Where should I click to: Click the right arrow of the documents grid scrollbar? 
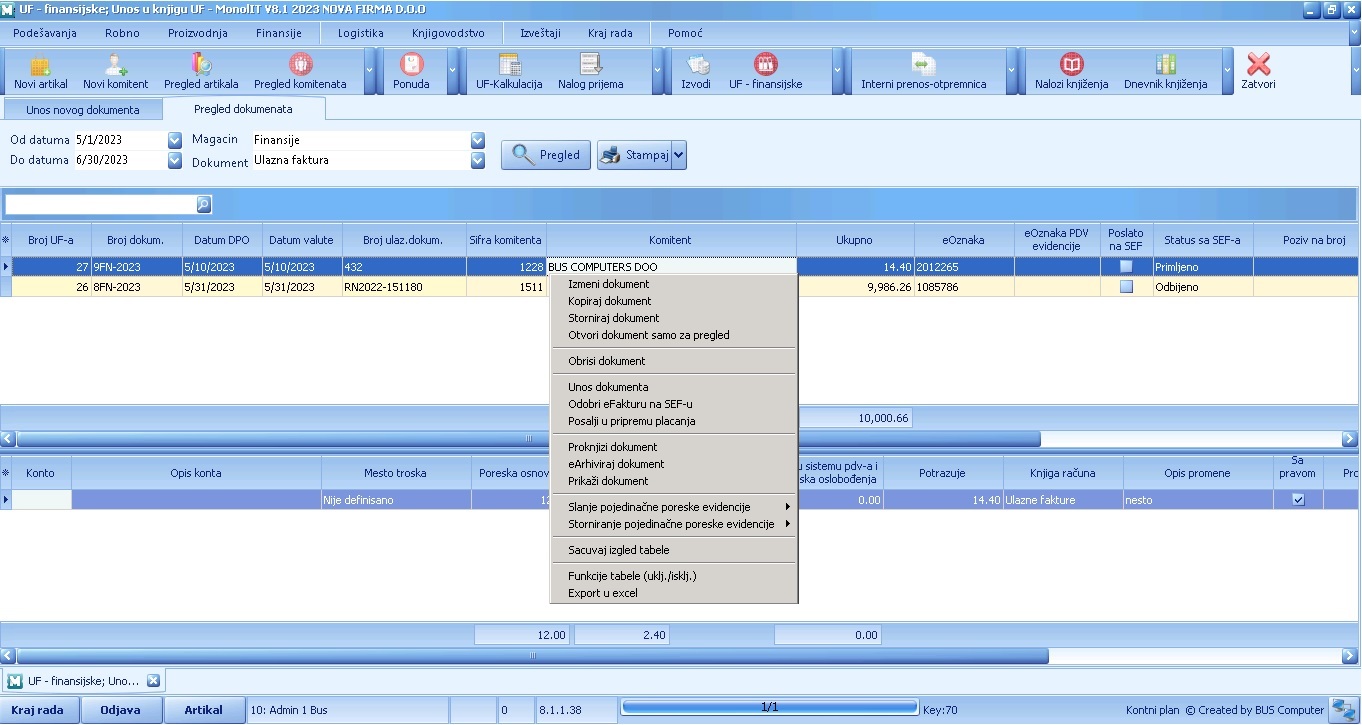1349,438
